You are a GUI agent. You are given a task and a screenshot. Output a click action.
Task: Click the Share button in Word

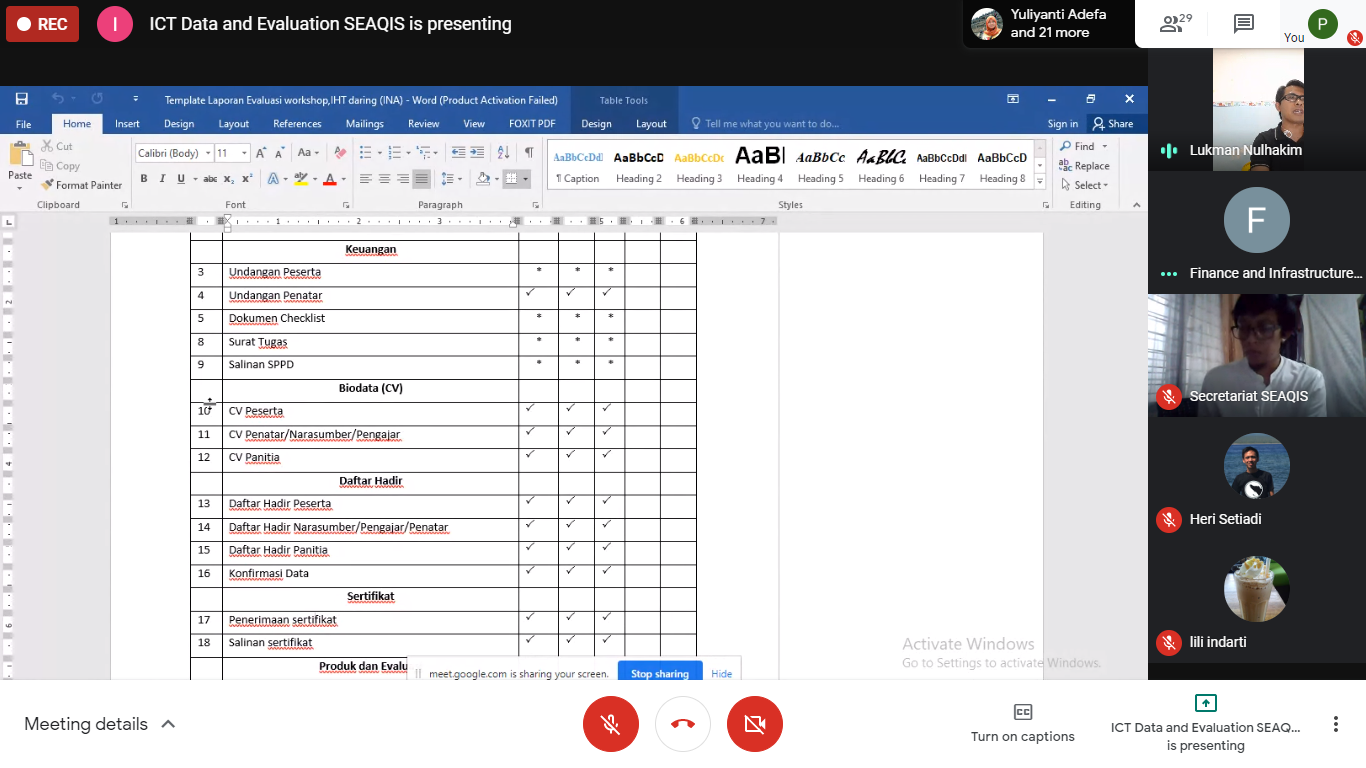tap(1113, 124)
